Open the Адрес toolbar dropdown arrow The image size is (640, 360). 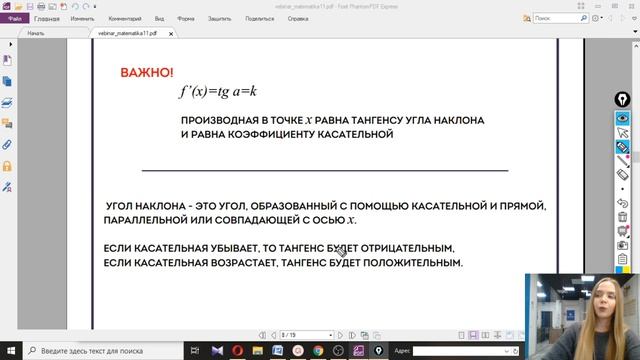(x=507, y=351)
